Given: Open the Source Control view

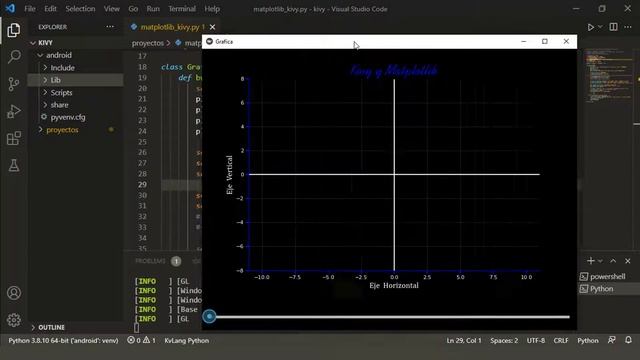Looking at the screenshot, I should click(13, 84).
